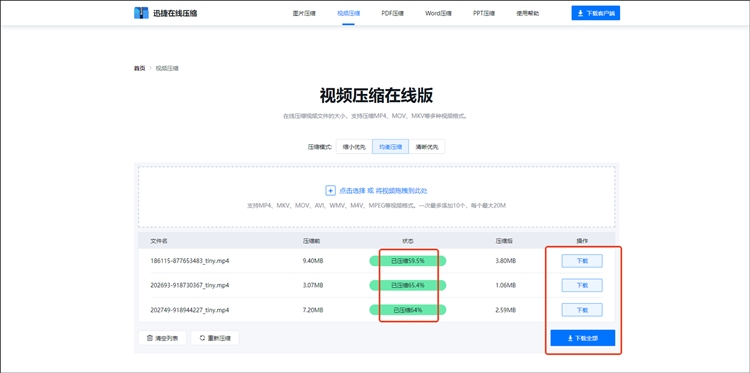Viewport: 750px width, 373px height.
Task: Click the 已压缩65.4% progress bar
Action: coord(408,285)
